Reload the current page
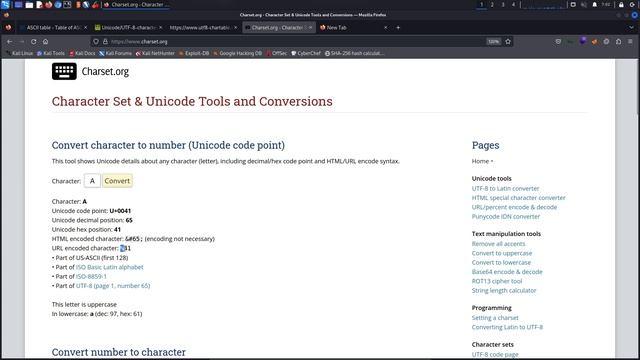 point(33,42)
